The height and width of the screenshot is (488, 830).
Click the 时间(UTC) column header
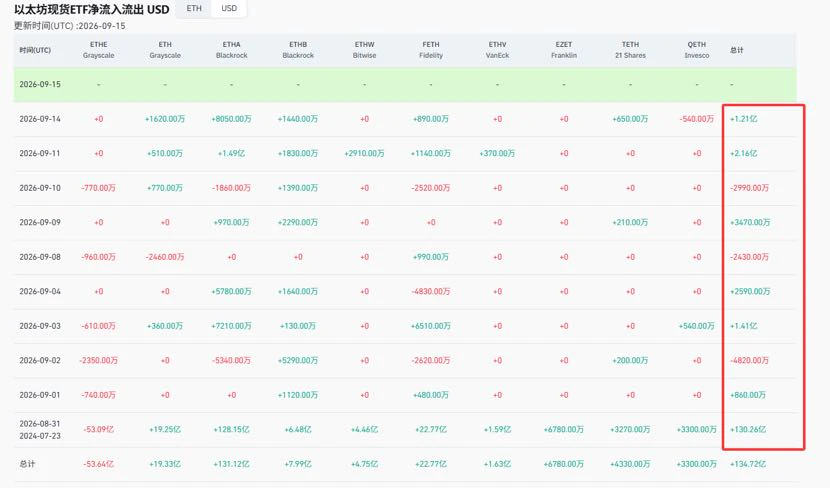pyautogui.click(x=35, y=50)
